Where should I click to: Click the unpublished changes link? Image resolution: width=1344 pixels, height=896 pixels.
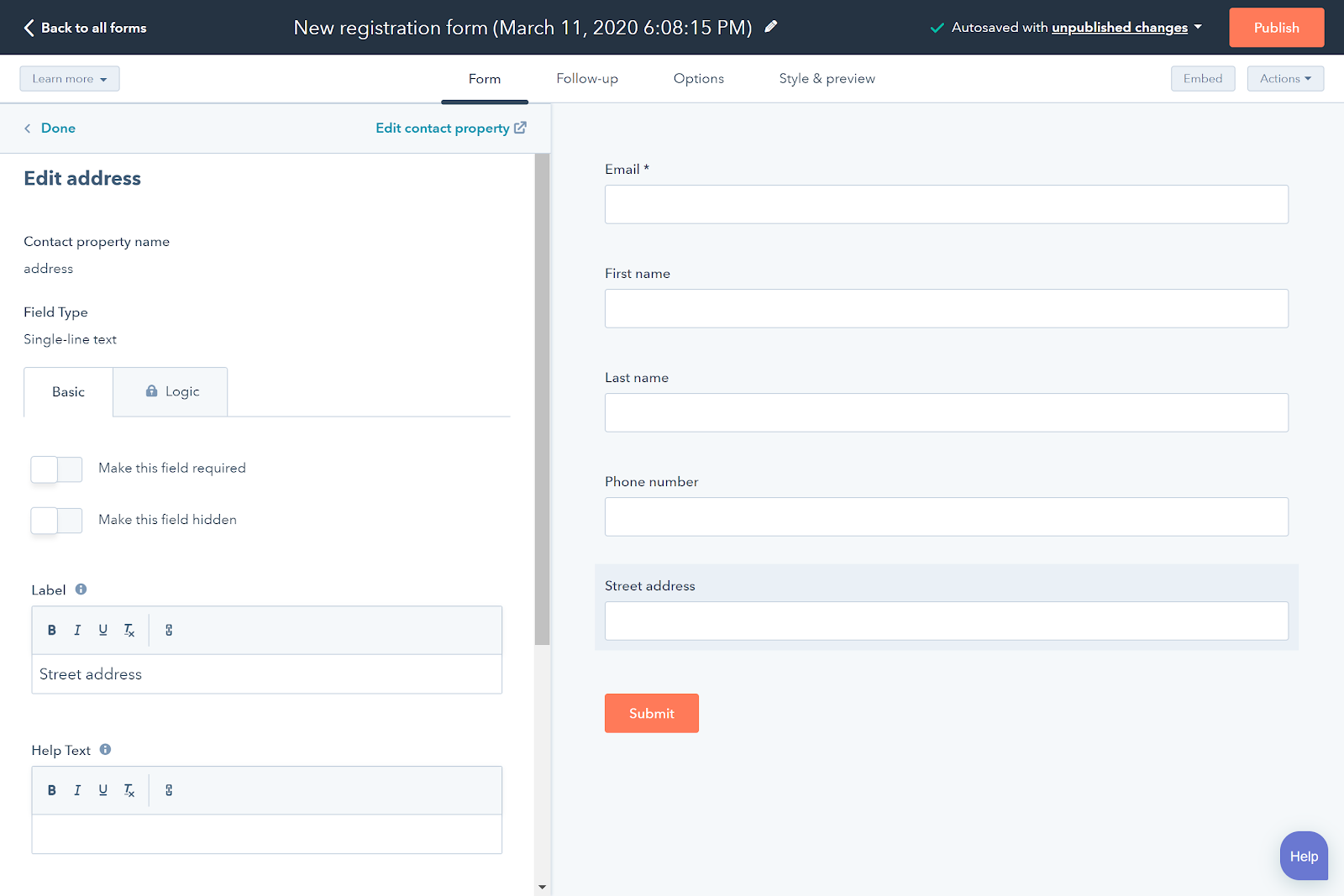point(1120,28)
